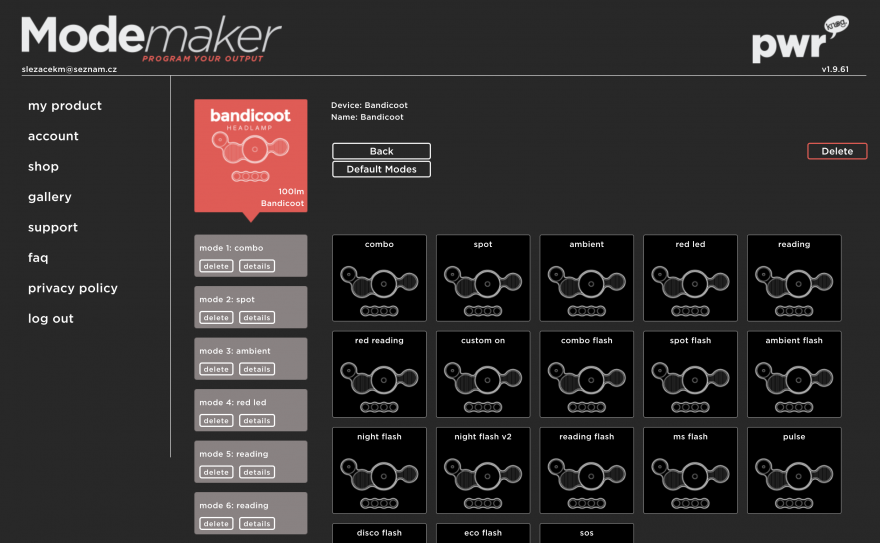Screen dimensions: 880x543
Task: Select the custom on mode tile
Action: coord(483,374)
